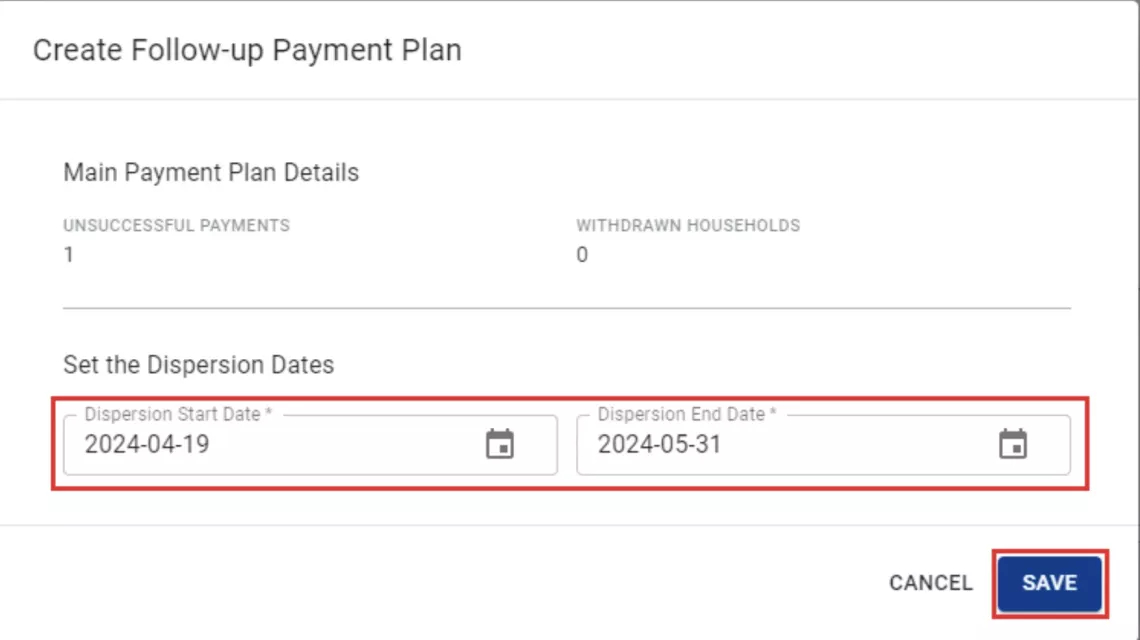This screenshot has height=640, width=1140.
Task: Click the Dispersion End Date floating label
Action: coord(687,414)
